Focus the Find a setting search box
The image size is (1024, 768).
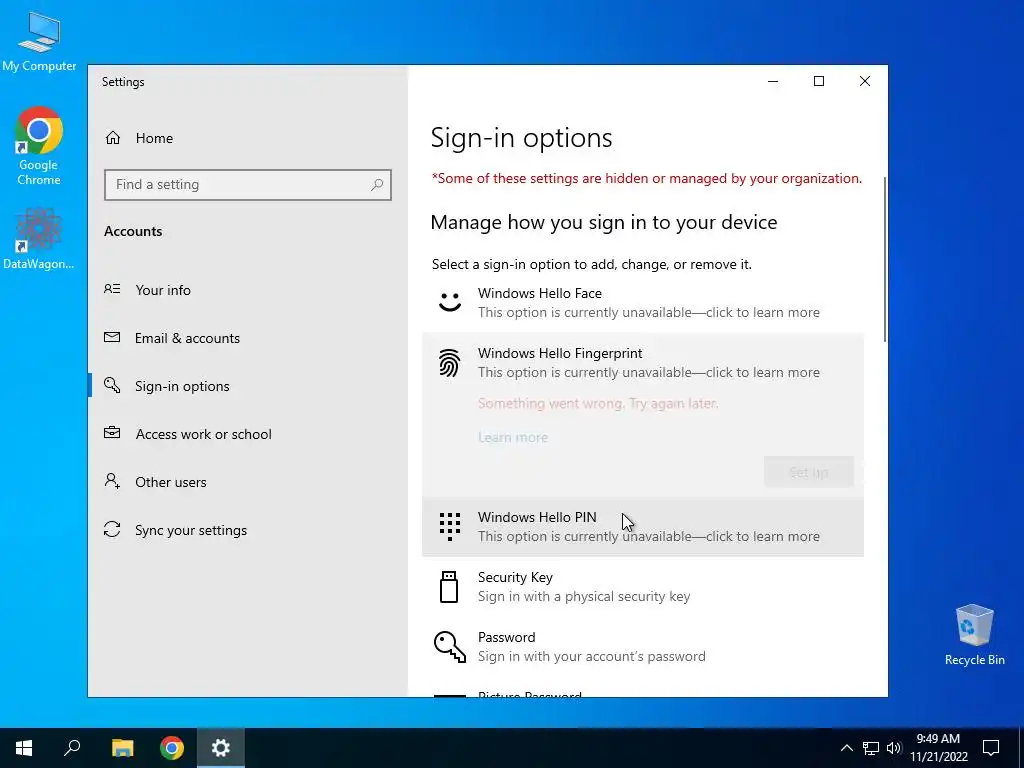click(248, 185)
